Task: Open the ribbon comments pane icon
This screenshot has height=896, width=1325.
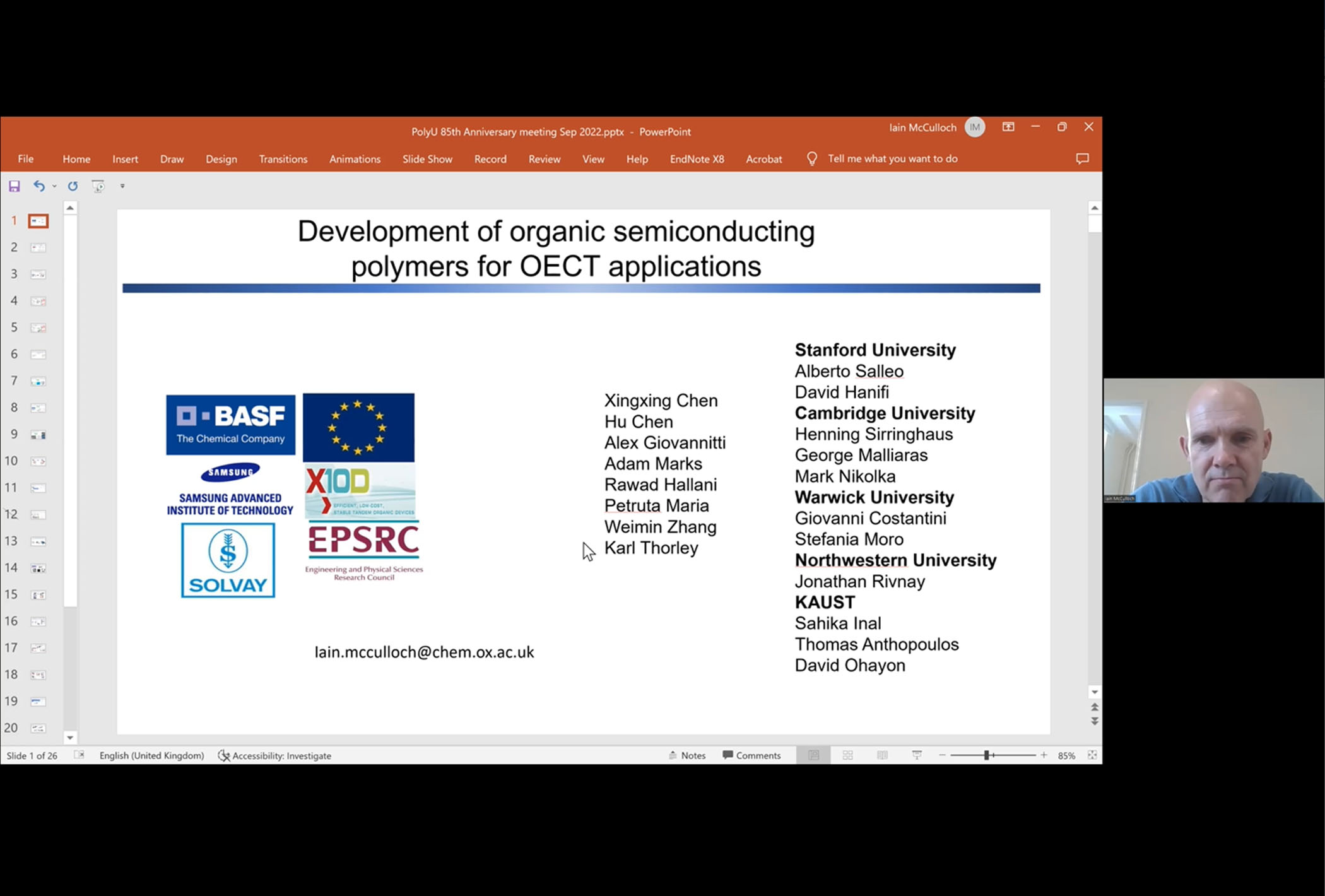Action: (x=1082, y=159)
